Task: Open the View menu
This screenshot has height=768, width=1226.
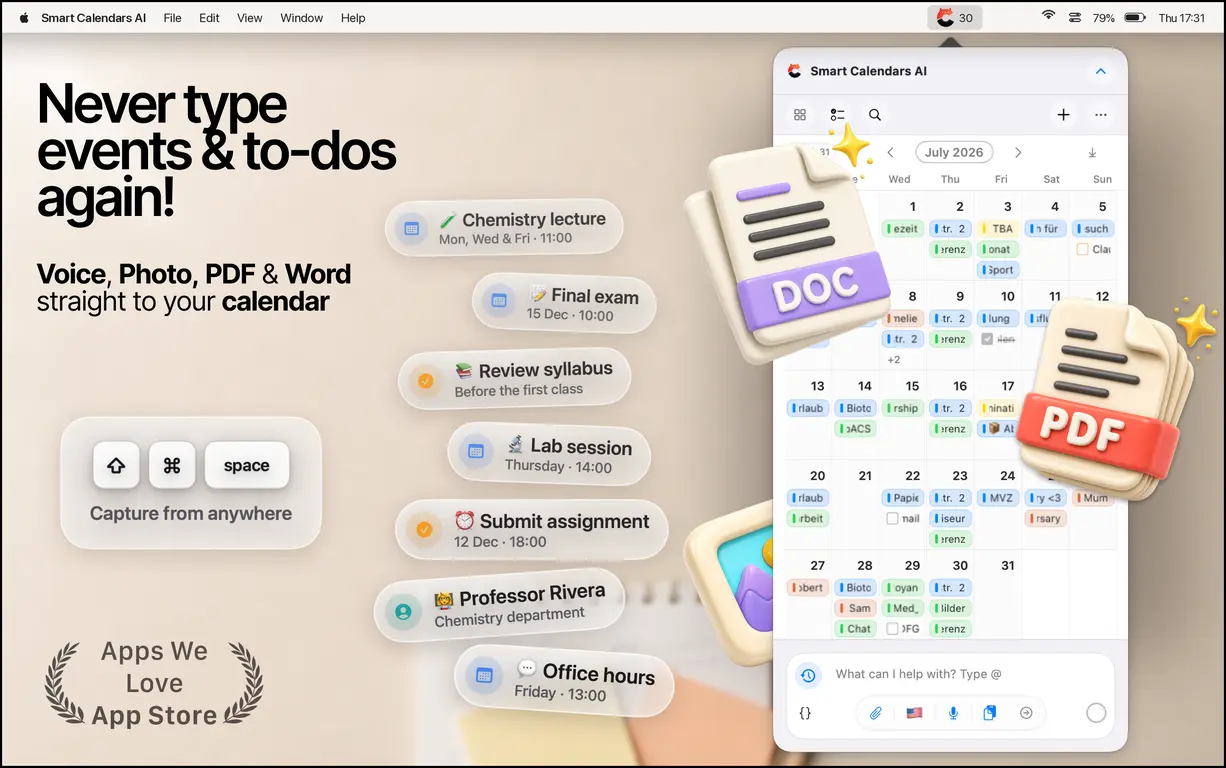Action: (250, 18)
